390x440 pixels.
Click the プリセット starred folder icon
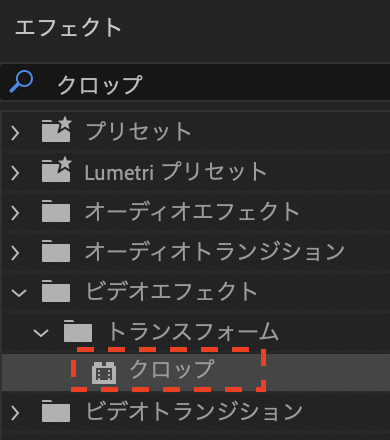pos(56,130)
